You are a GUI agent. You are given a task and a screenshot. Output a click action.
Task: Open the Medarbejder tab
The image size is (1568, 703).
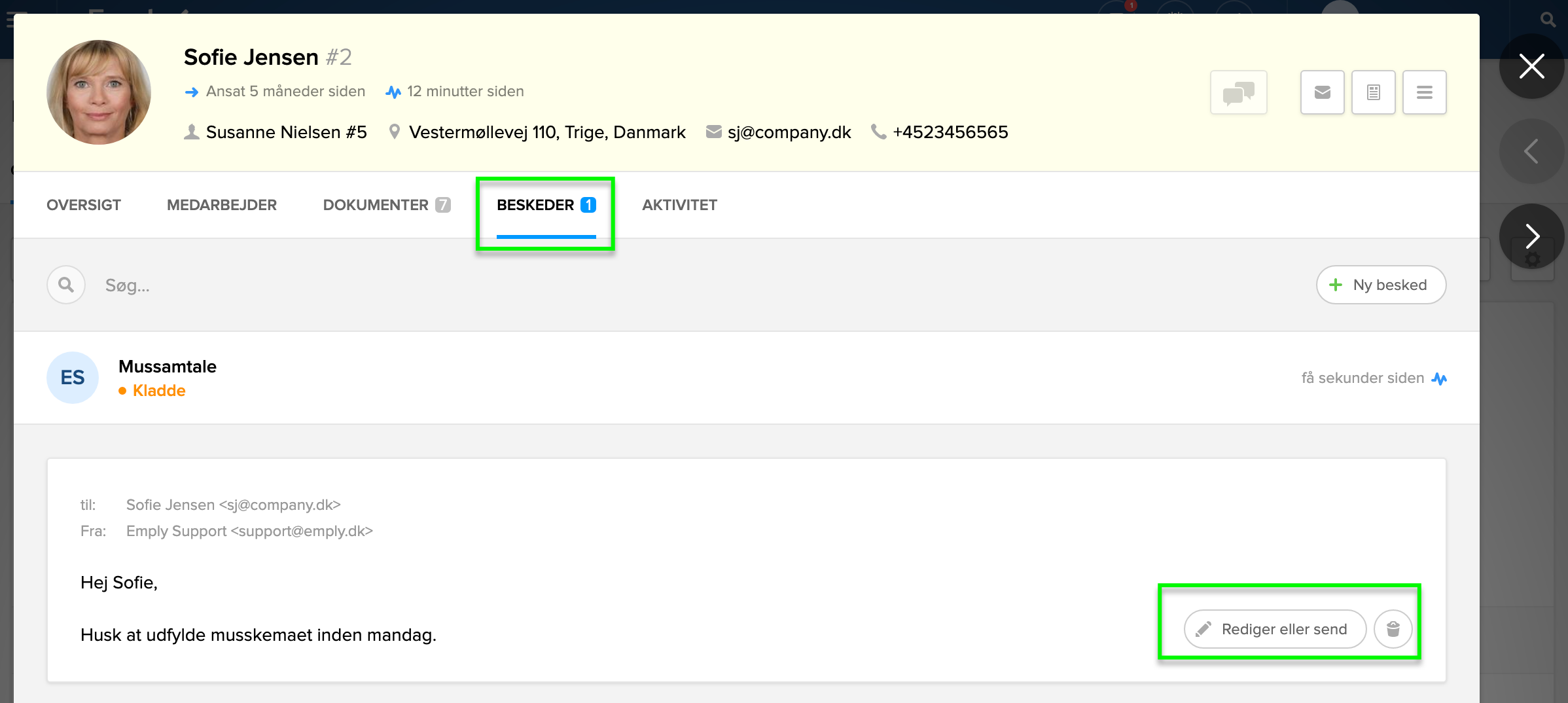pyautogui.click(x=222, y=205)
